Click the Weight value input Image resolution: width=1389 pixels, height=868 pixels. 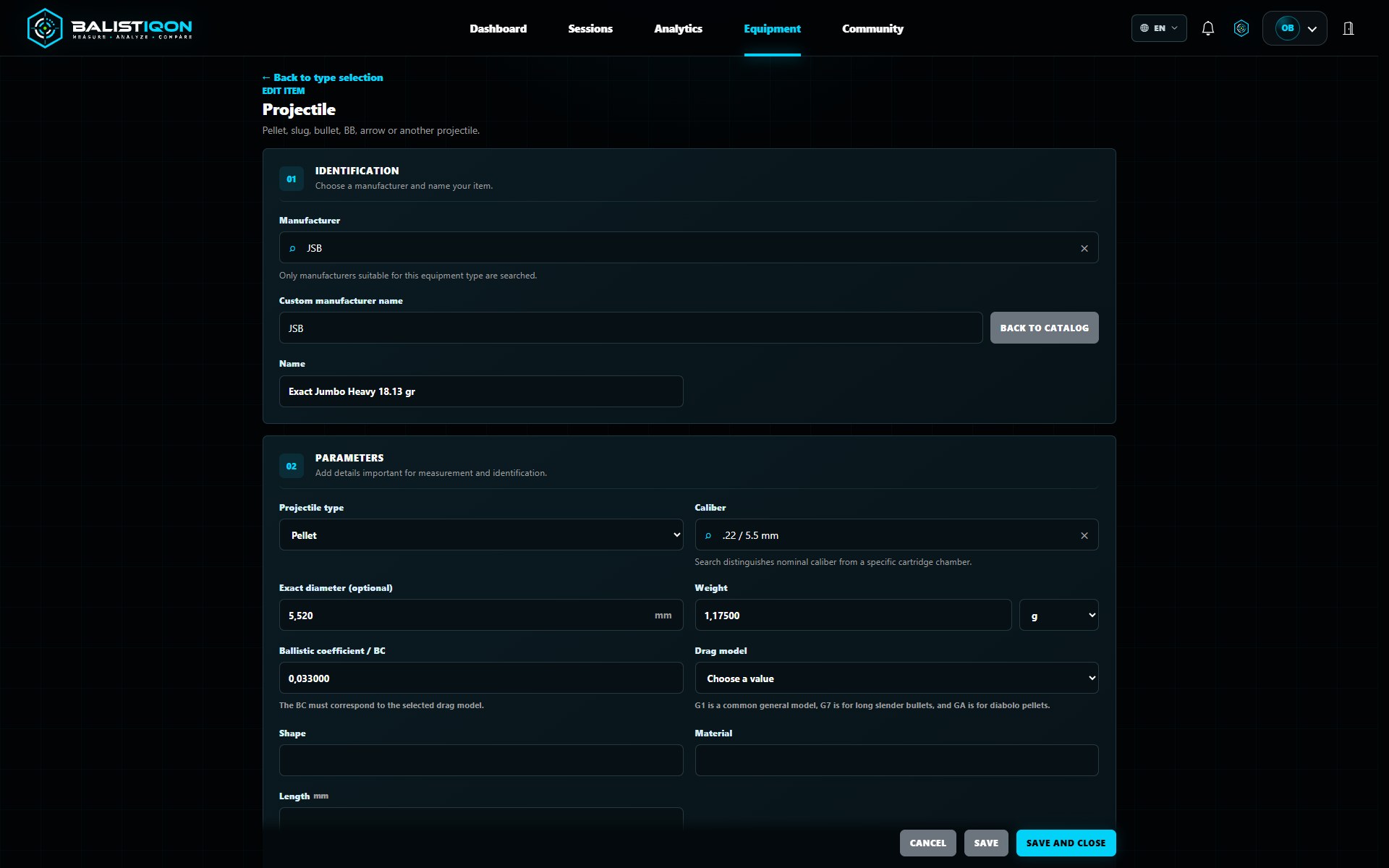point(853,615)
